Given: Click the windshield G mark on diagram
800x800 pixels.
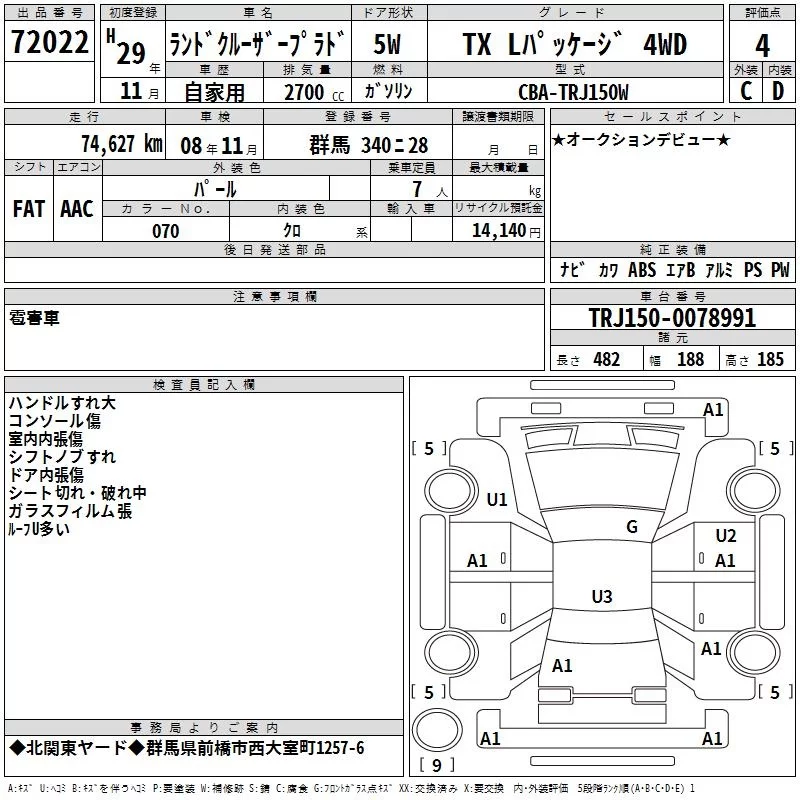Looking at the screenshot, I should [x=632, y=527].
